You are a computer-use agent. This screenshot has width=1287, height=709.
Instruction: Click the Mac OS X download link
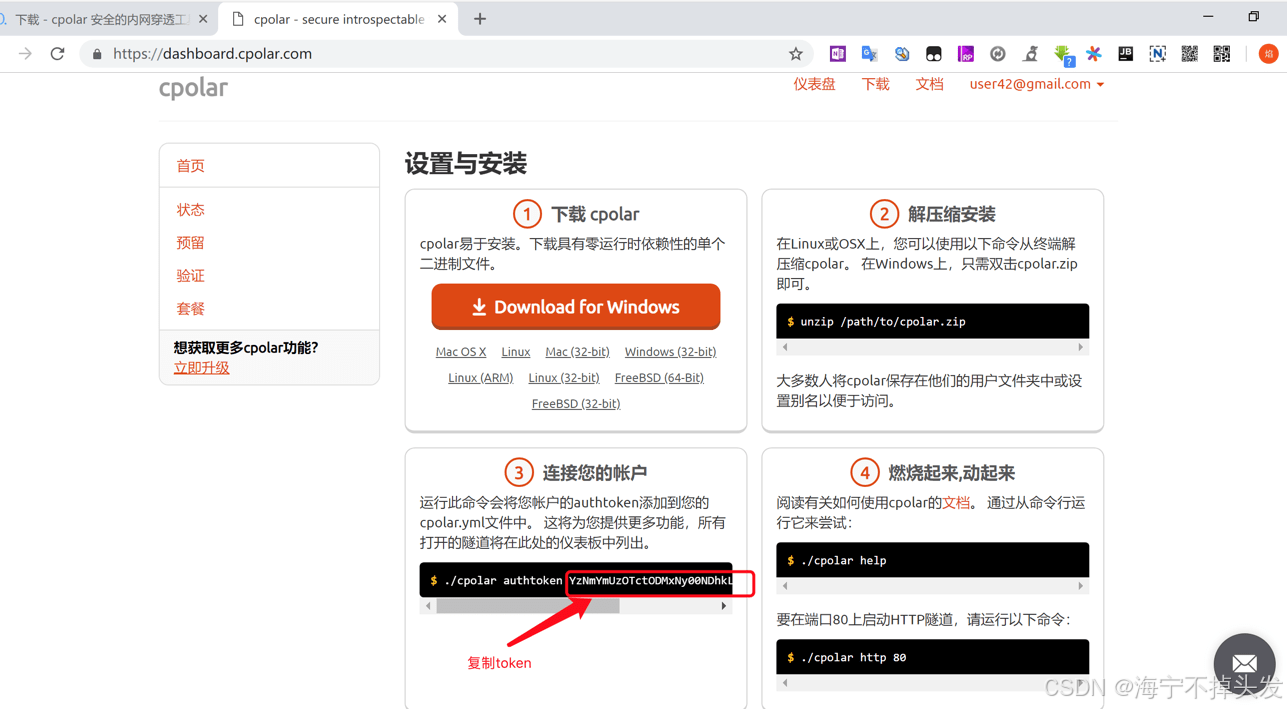[x=461, y=352]
